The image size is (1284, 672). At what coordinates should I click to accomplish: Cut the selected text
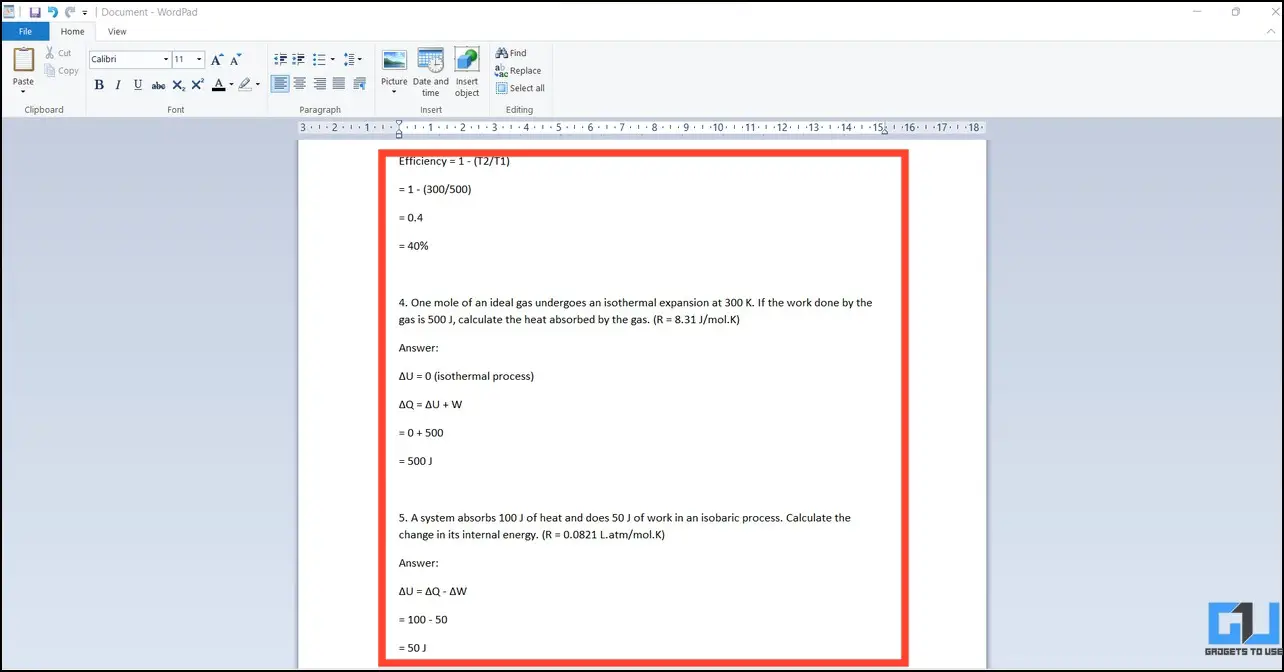58,53
